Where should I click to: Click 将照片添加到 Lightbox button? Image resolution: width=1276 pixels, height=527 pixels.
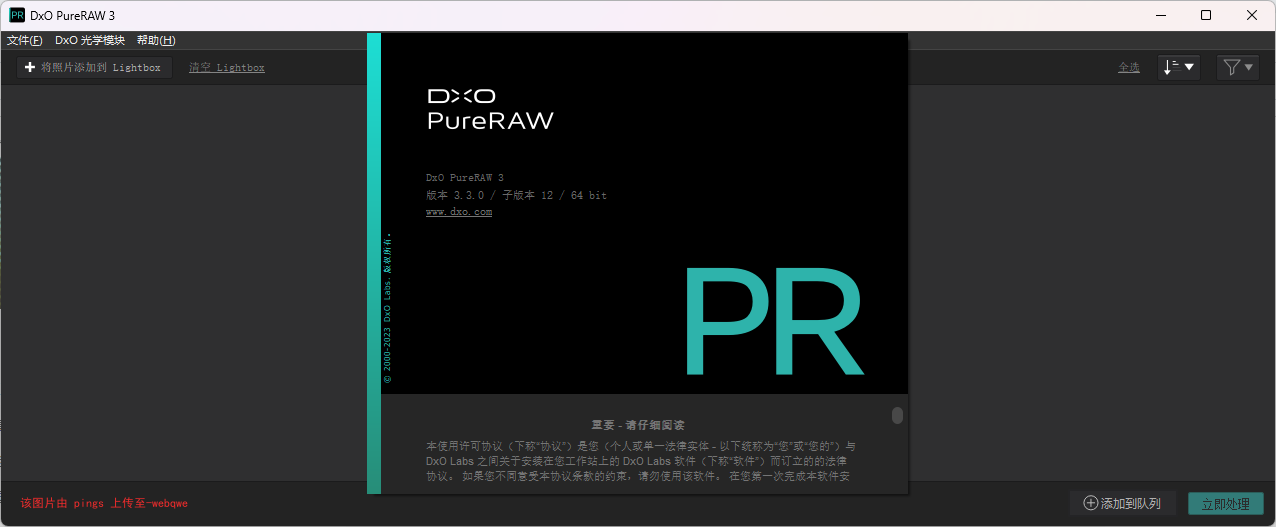[94, 67]
